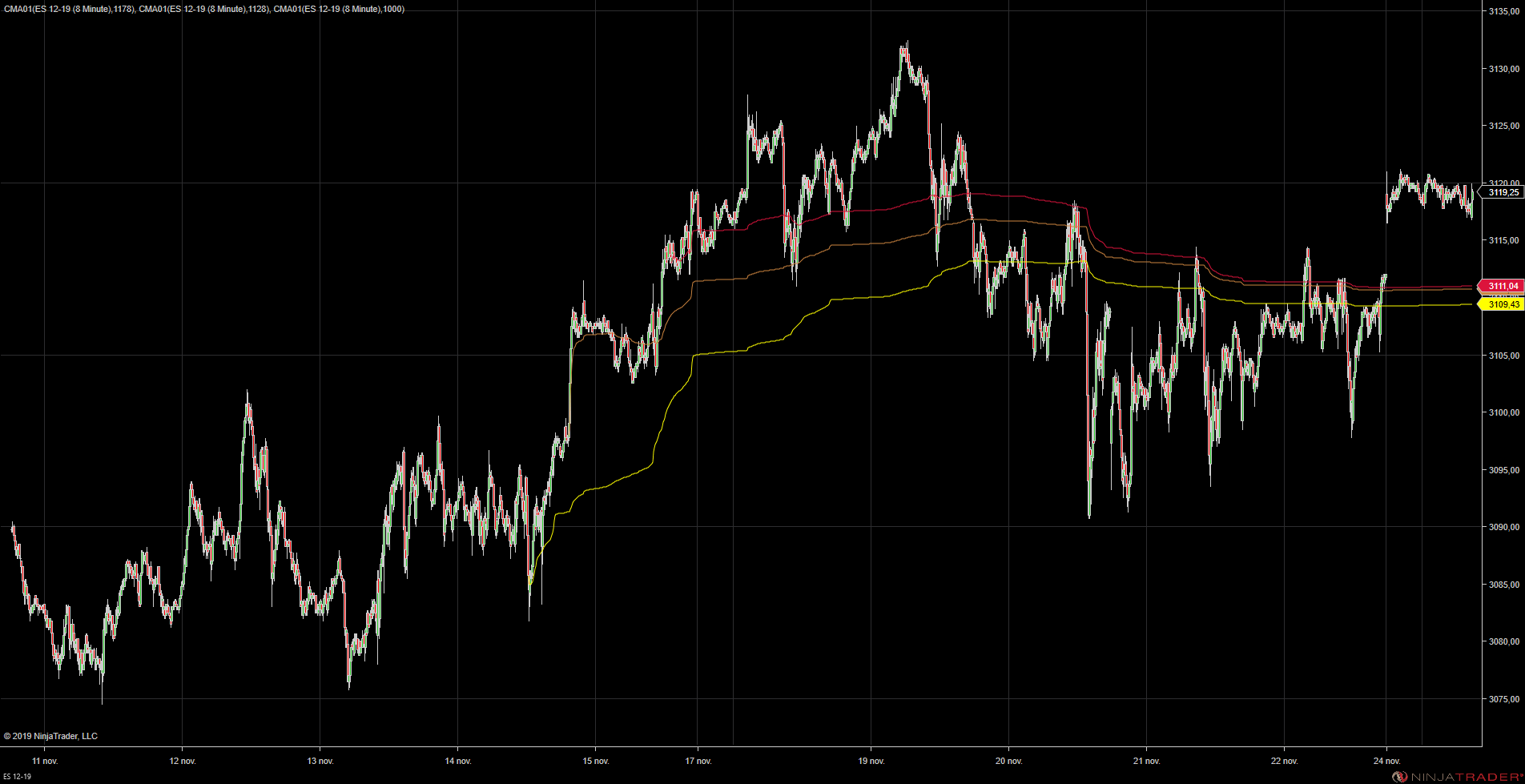The width and height of the screenshot is (1525, 784).
Task: Click the 3115,00 price axis label
Action: [x=1503, y=240]
